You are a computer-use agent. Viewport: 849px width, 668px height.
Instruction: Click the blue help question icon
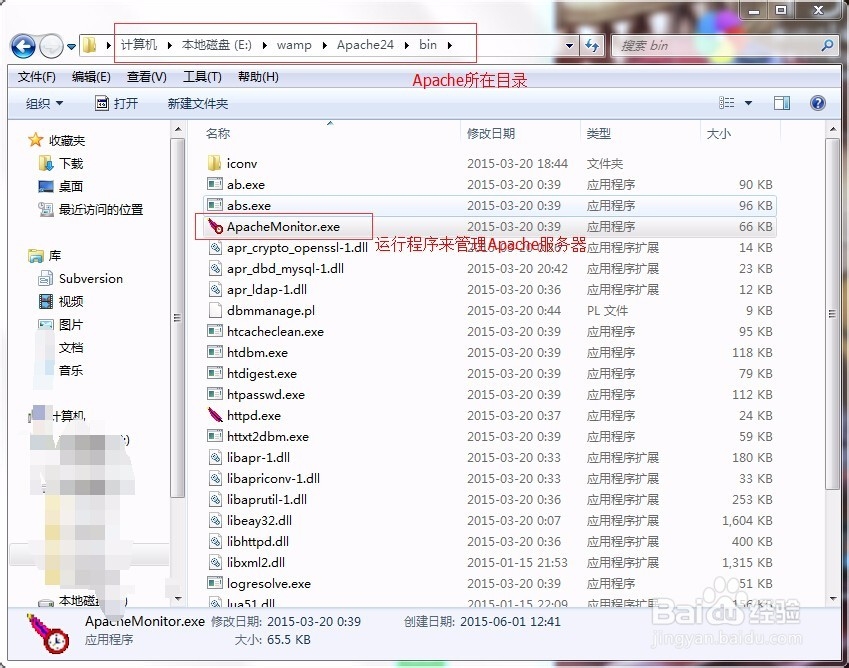tap(818, 103)
